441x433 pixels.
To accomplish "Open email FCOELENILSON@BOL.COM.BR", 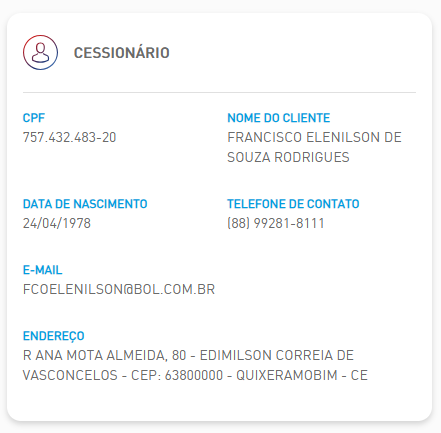I will pos(119,289).
